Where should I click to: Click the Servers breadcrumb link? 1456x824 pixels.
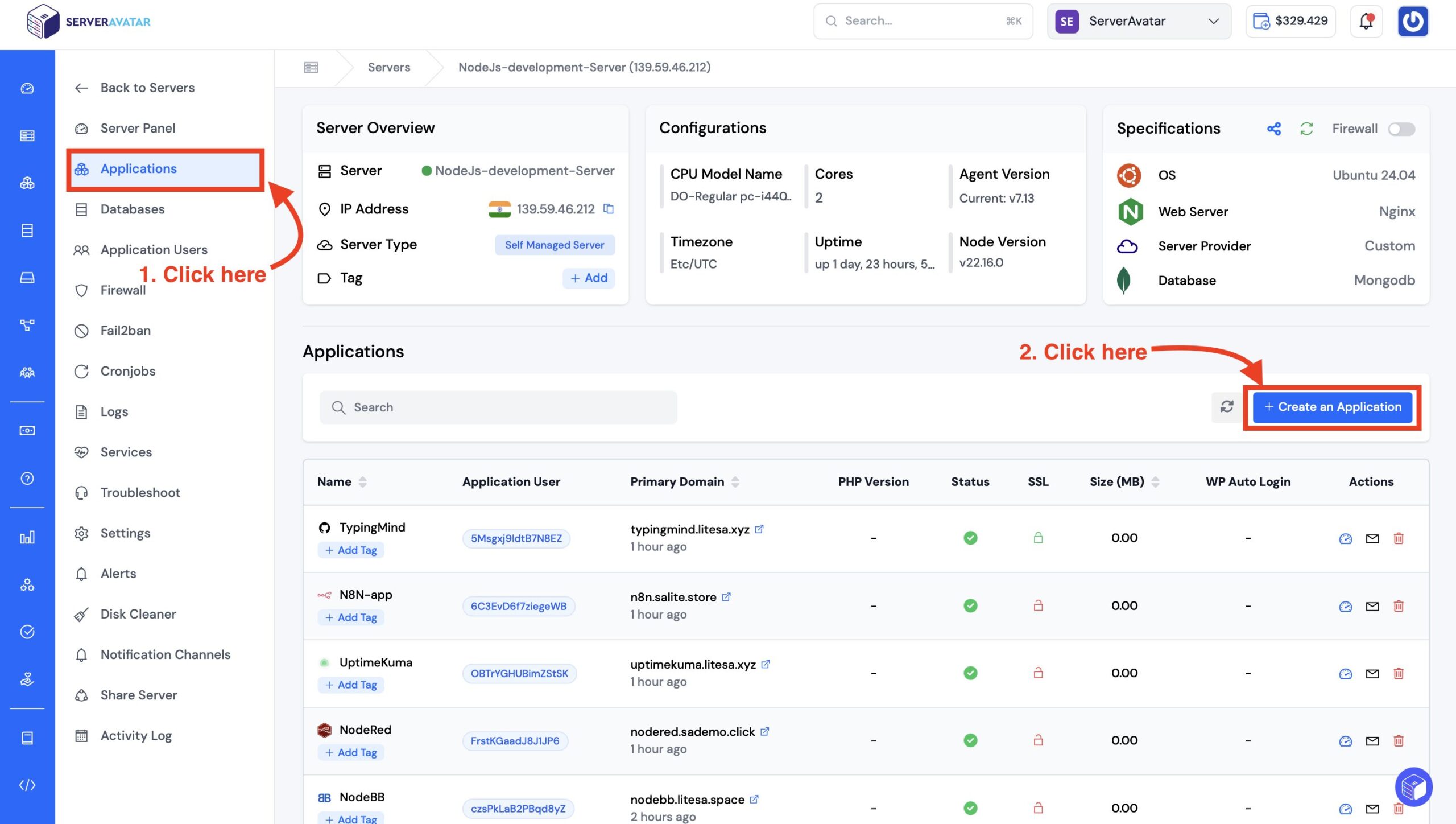tap(389, 67)
